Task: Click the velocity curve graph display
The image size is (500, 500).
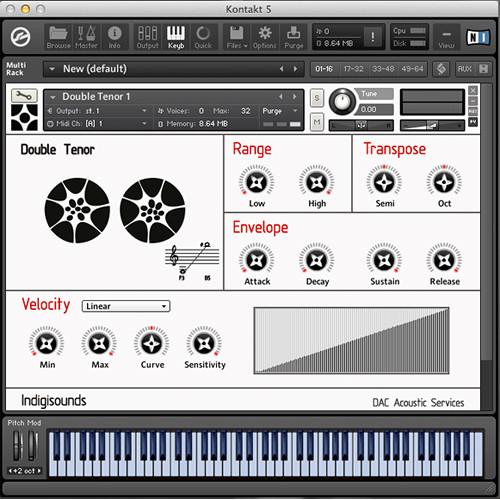Action: point(351,340)
